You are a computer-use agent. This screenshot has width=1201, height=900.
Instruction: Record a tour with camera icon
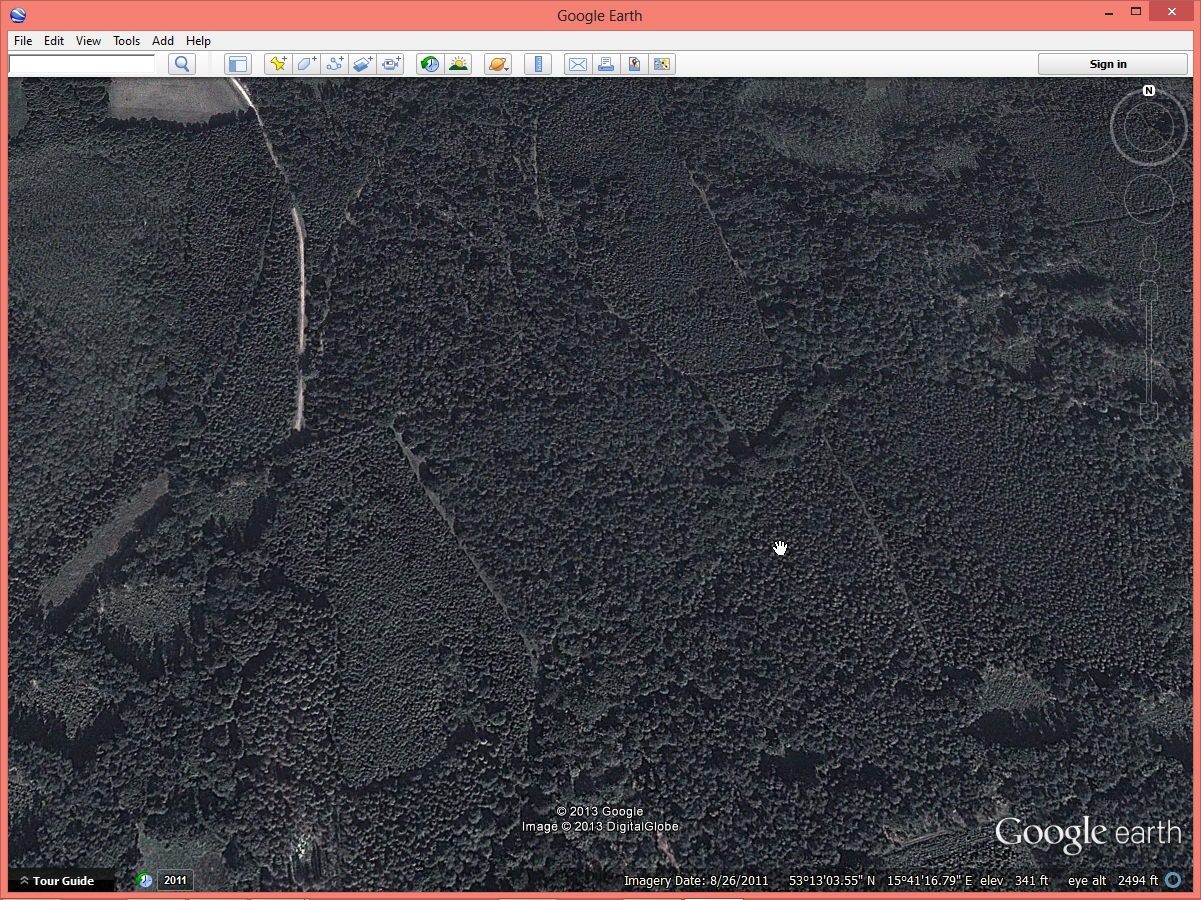pos(390,64)
